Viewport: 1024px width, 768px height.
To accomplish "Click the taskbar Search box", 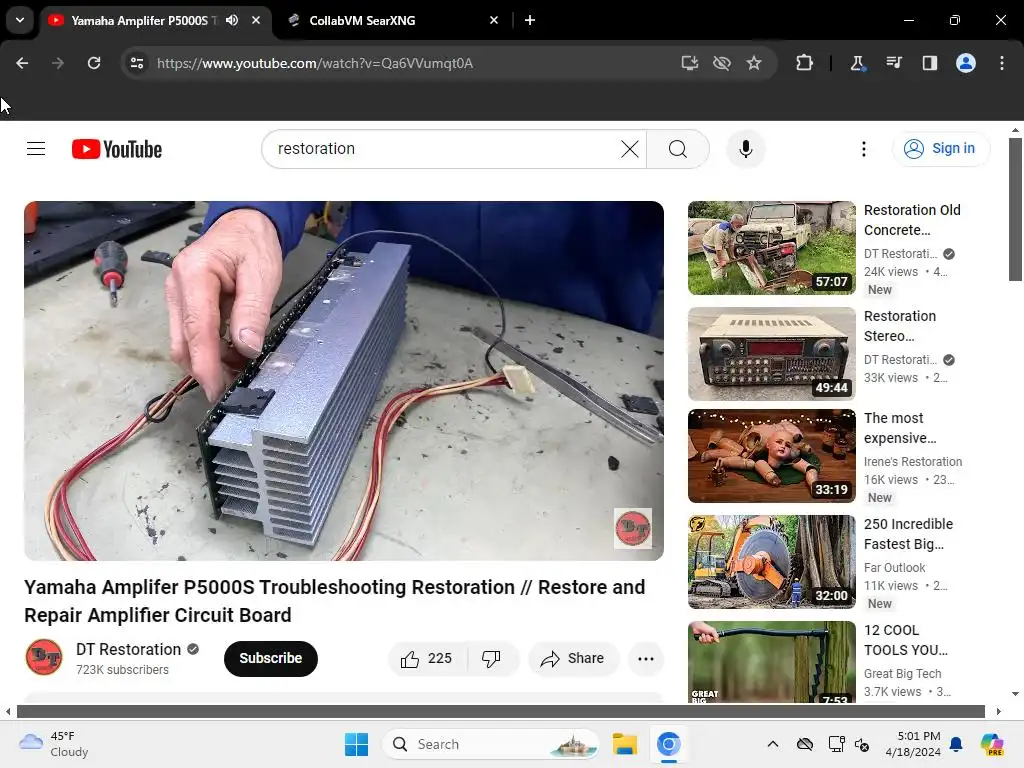I will pos(490,744).
